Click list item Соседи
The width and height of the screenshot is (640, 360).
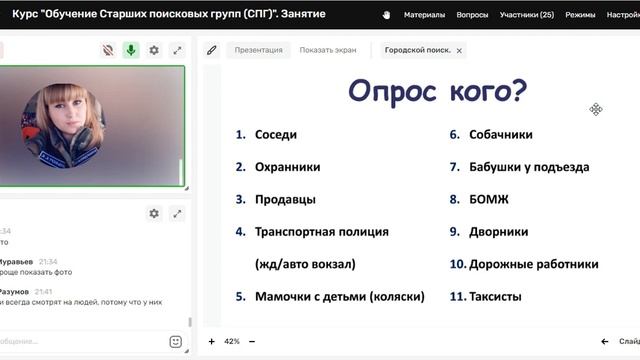[x=276, y=135]
